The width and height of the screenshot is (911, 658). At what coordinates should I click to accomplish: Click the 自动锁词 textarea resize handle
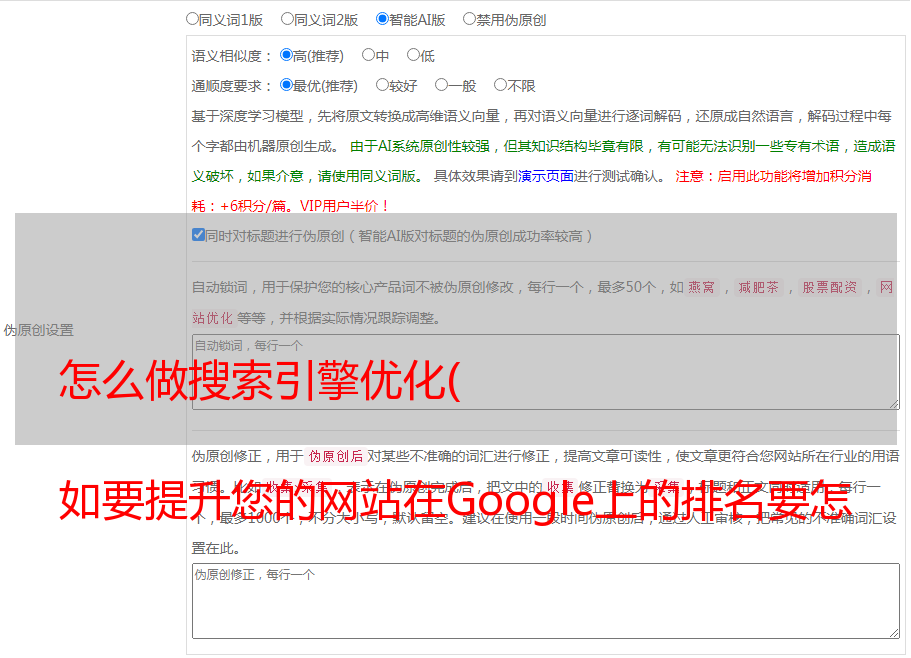[x=893, y=402]
